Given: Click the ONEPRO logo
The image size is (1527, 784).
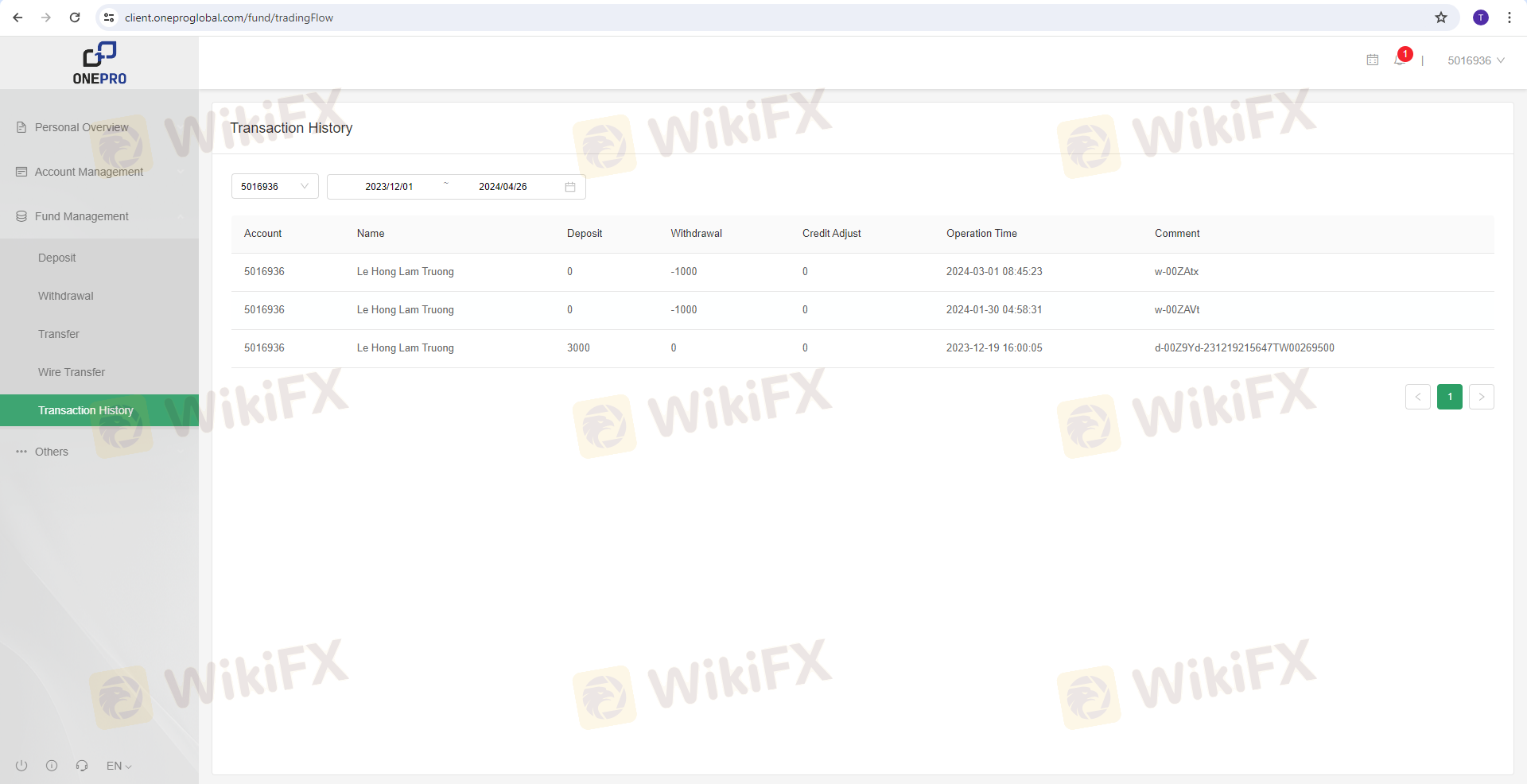Looking at the screenshot, I should tap(99, 63).
